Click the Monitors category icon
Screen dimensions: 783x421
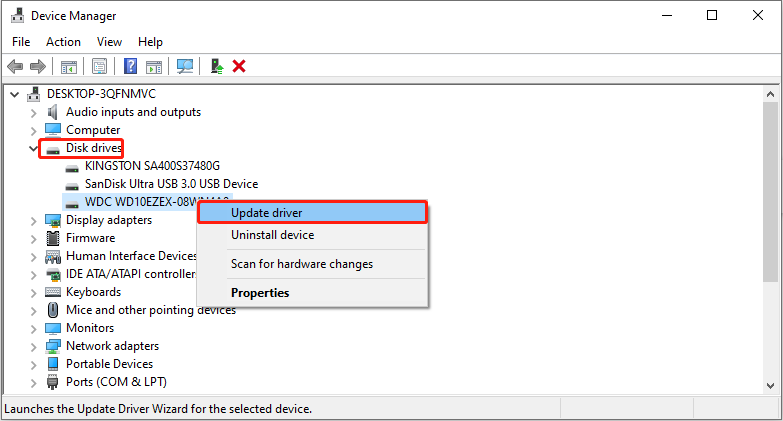pos(53,328)
